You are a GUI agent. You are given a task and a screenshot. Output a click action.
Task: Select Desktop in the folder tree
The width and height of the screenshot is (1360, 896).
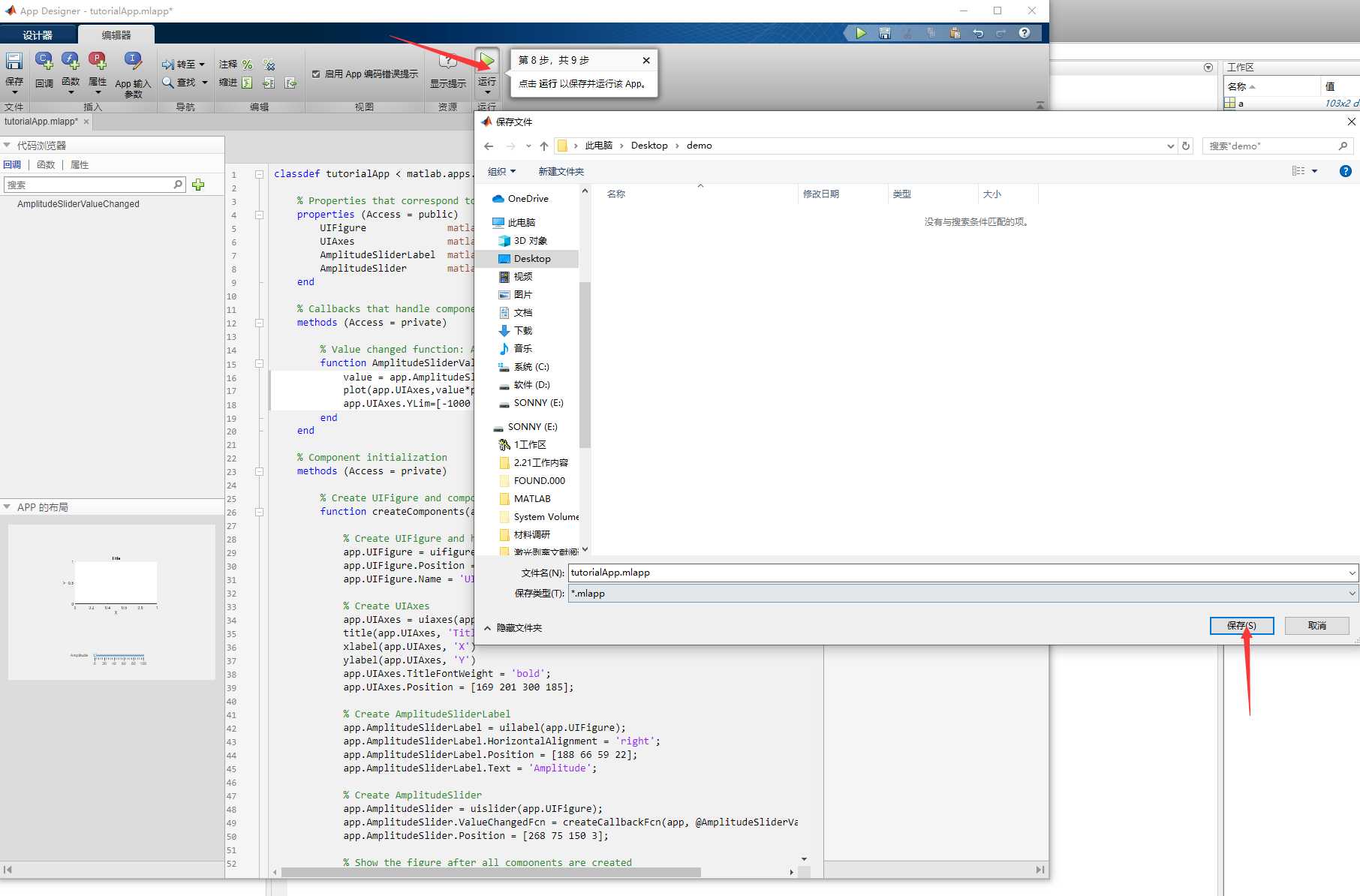[532, 259]
